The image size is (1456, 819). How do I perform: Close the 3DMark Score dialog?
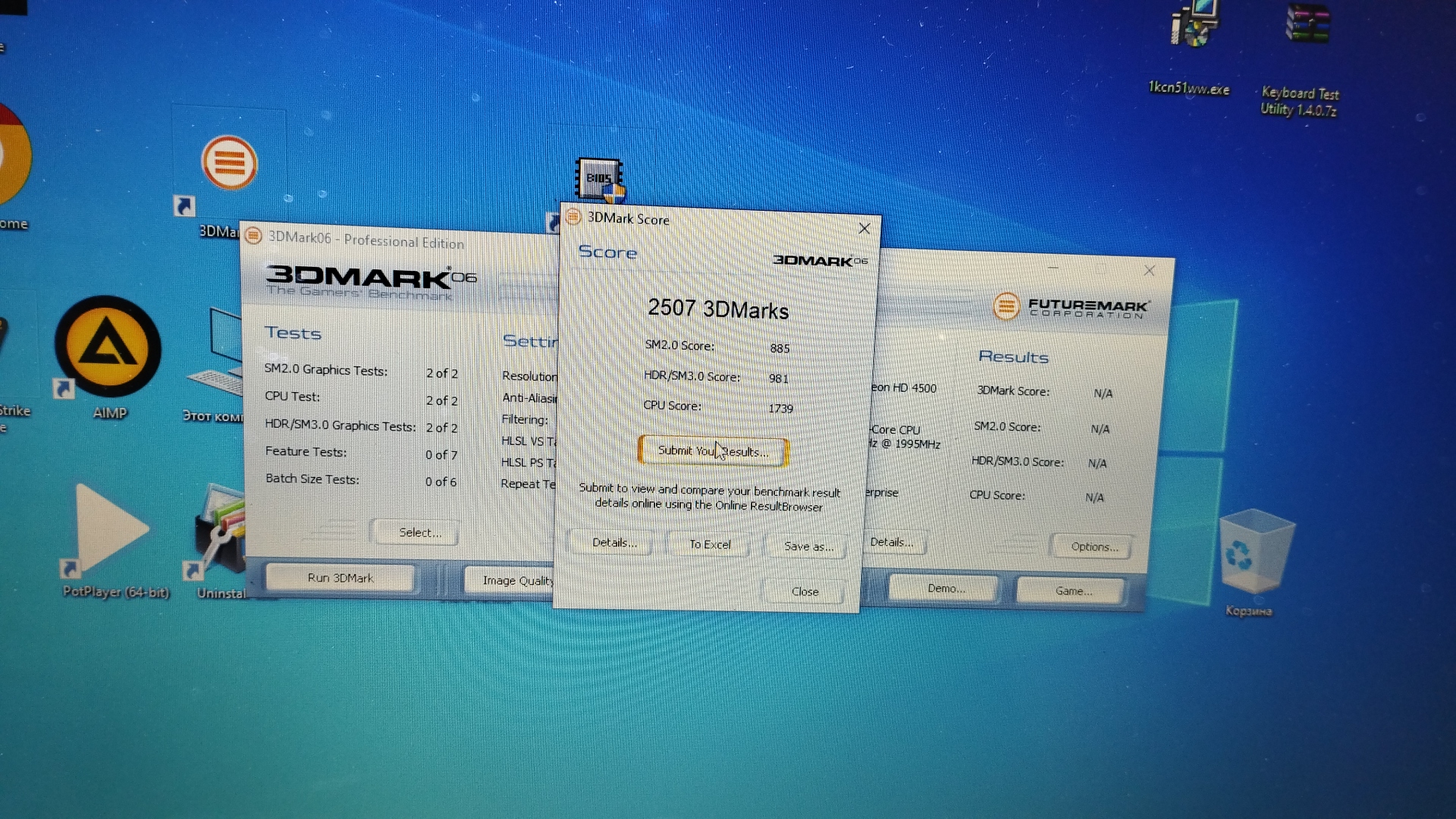[x=804, y=591]
